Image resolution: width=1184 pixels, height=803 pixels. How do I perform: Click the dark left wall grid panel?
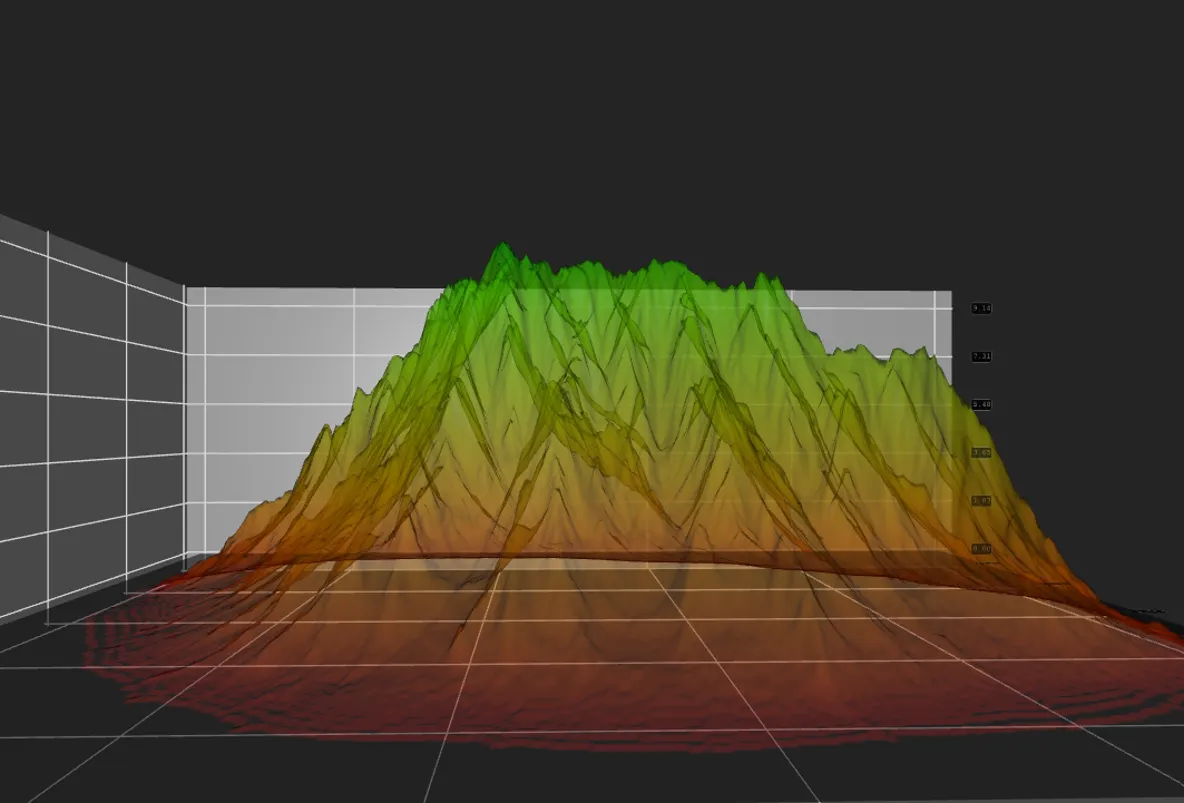tap(90, 420)
